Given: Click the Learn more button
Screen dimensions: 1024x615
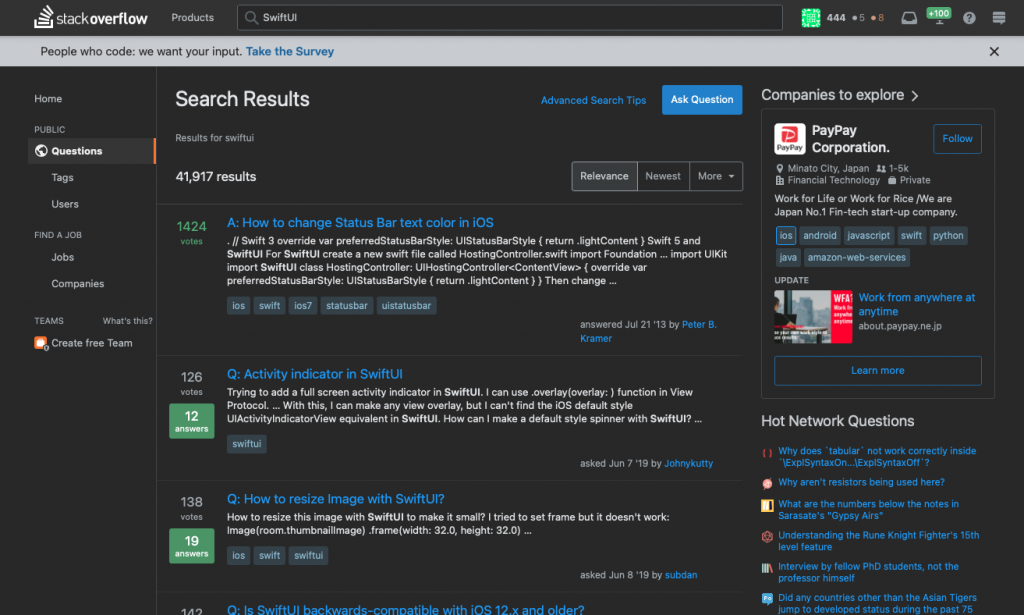Looking at the screenshot, I should point(878,371).
